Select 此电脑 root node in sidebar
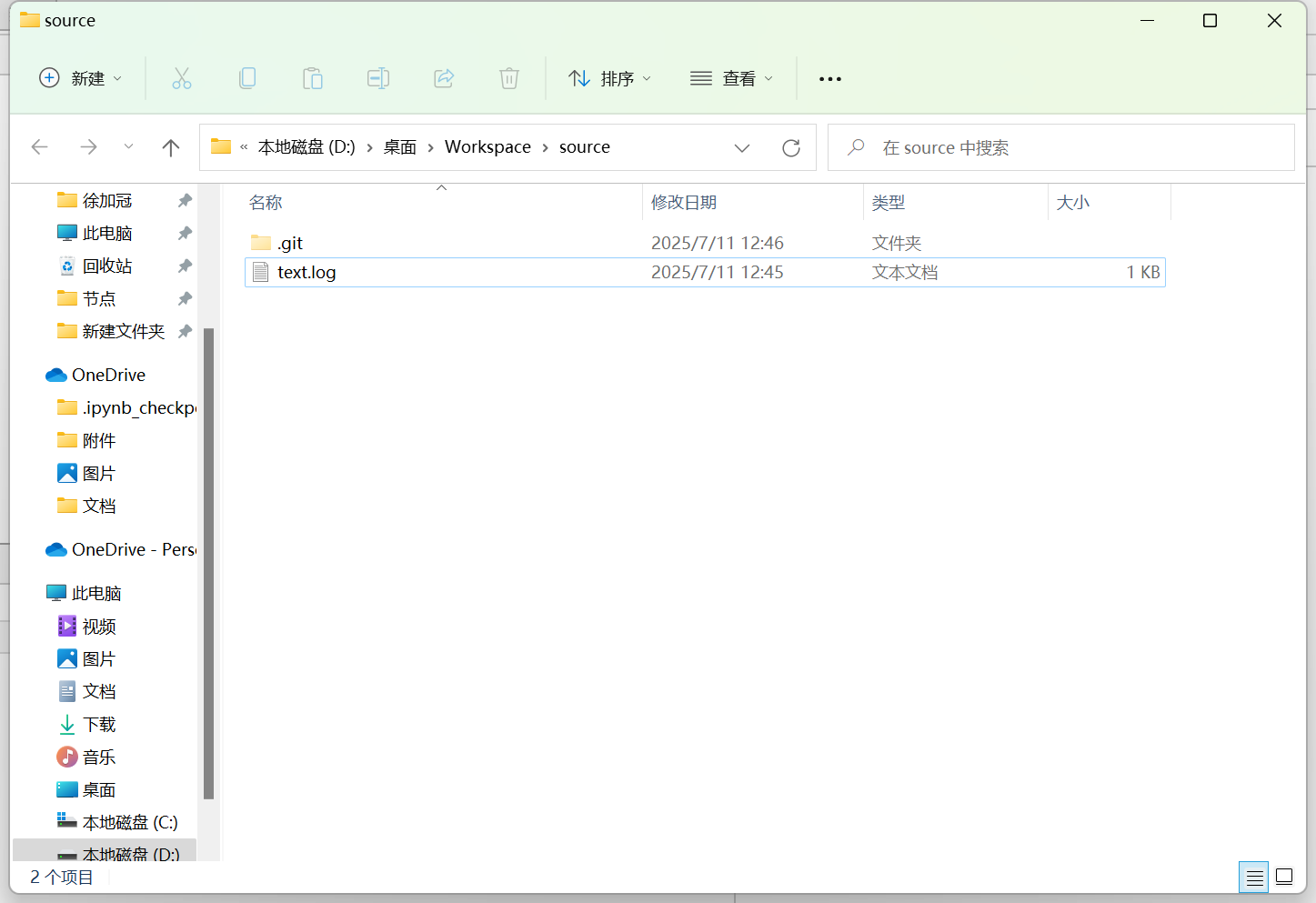 click(x=96, y=593)
